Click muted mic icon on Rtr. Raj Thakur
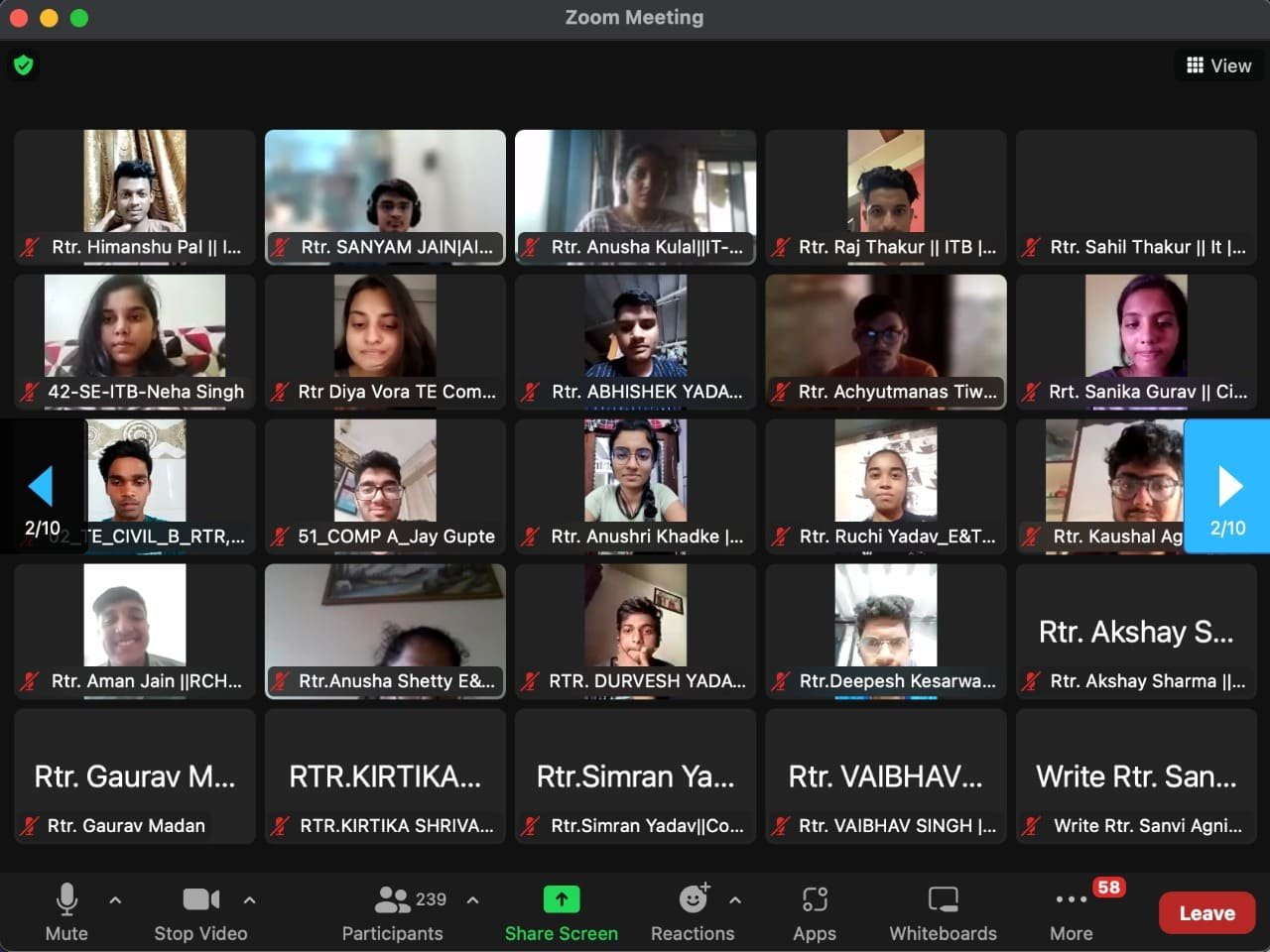The height and width of the screenshot is (952, 1270). coord(782,247)
